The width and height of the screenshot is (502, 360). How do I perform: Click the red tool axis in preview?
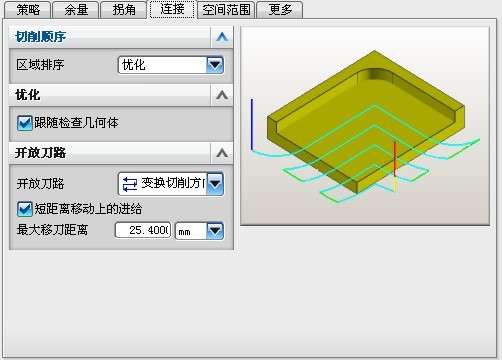(x=395, y=159)
